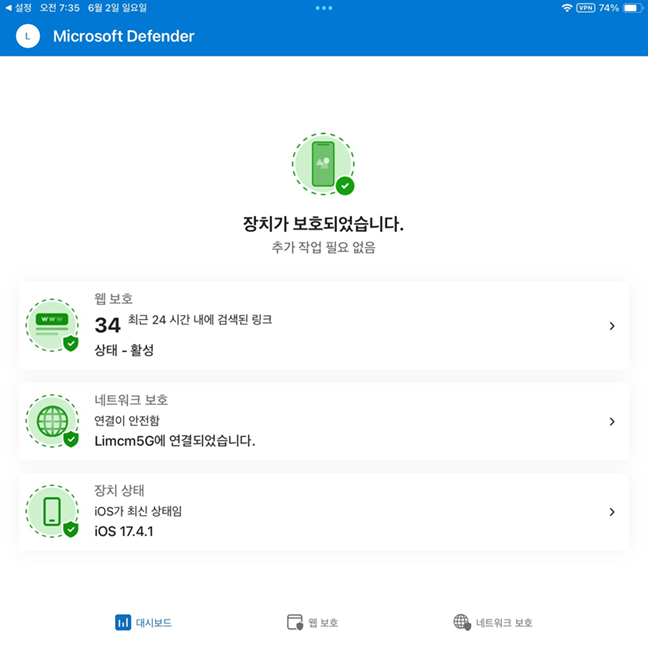This screenshot has height=645, width=648.
Task: Expand the 장치 상태 card chevron
Action: [612, 512]
